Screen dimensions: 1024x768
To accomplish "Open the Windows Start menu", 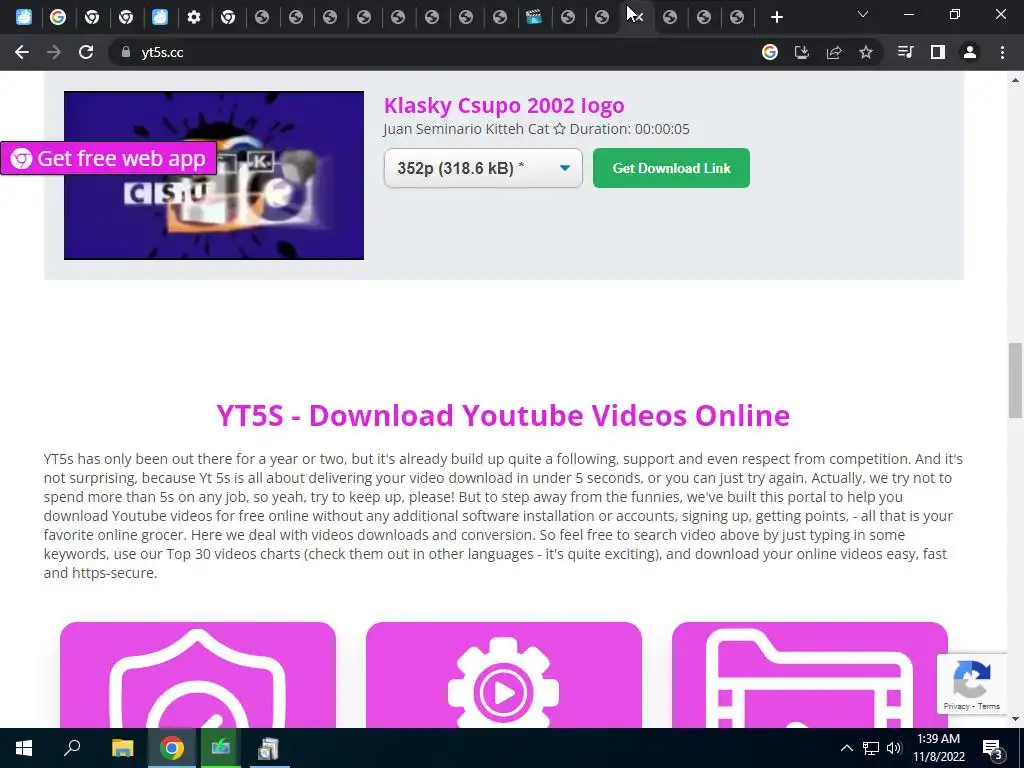I will point(24,748).
